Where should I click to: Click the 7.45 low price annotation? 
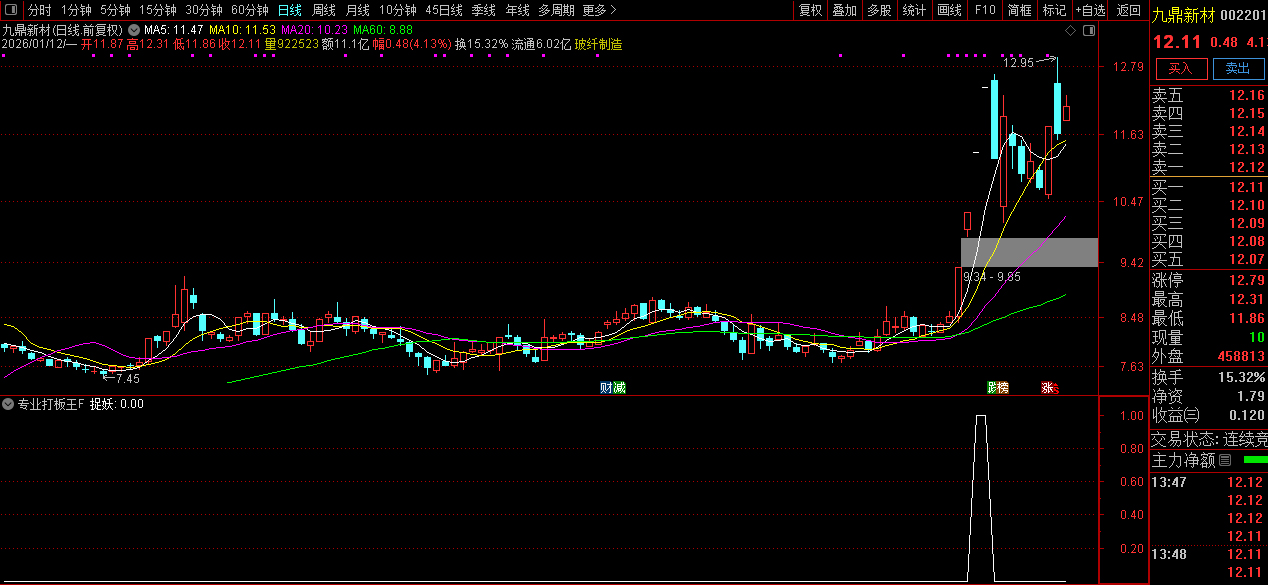point(127,379)
